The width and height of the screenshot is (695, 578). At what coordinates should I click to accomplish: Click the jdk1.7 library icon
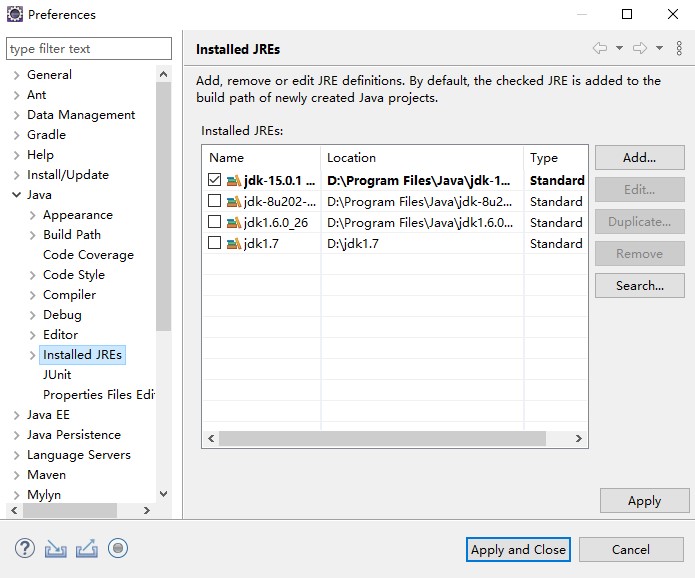tap(234, 243)
